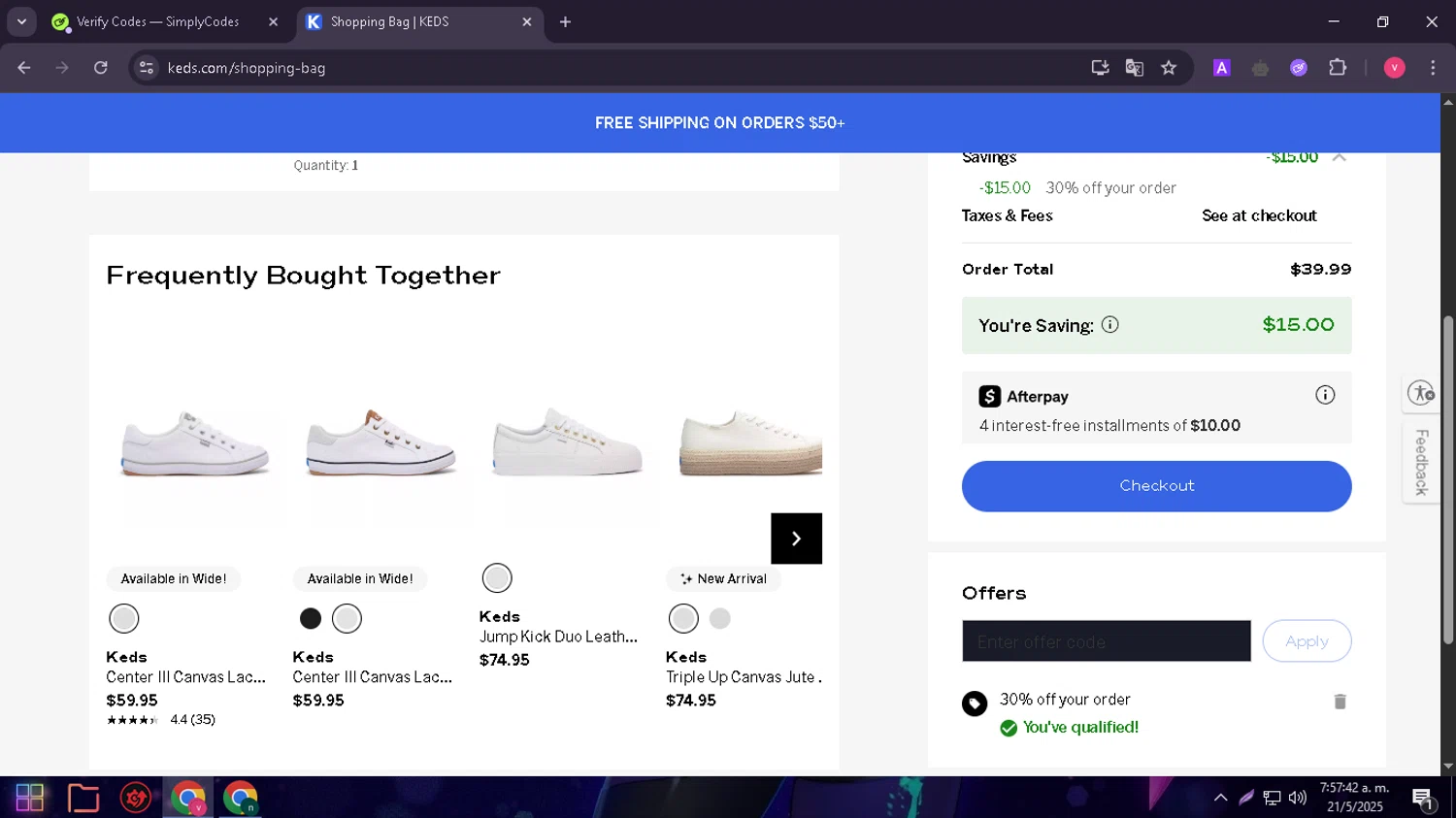This screenshot has height=818, width=1456.
Task: Bookmark this page with the star icon
Action: [x=1169, y=68]
